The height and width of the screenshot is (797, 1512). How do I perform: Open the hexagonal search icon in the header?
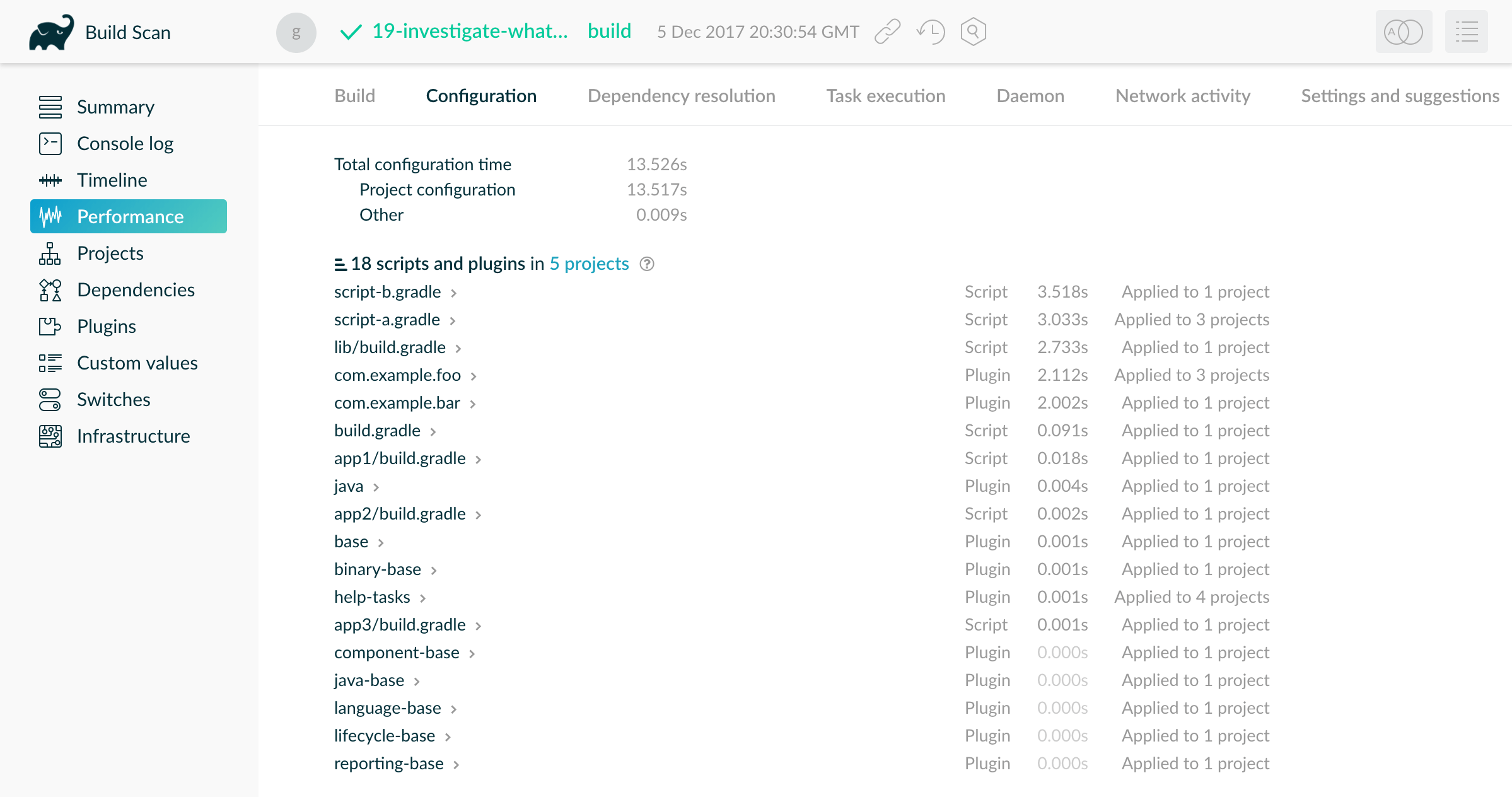tap(972, 31)
